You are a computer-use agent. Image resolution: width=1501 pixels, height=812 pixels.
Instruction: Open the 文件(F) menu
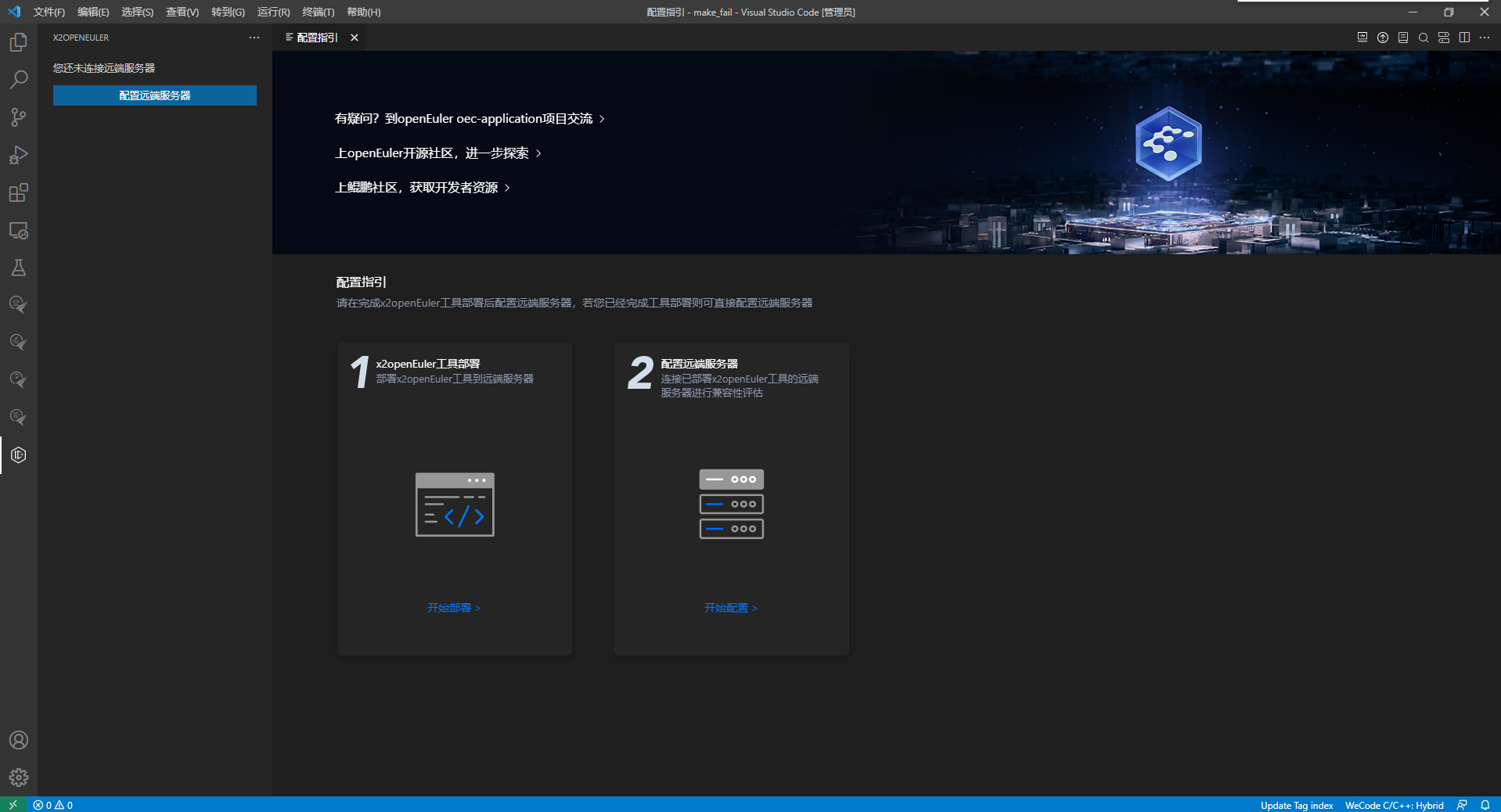(x=49, y=12)
